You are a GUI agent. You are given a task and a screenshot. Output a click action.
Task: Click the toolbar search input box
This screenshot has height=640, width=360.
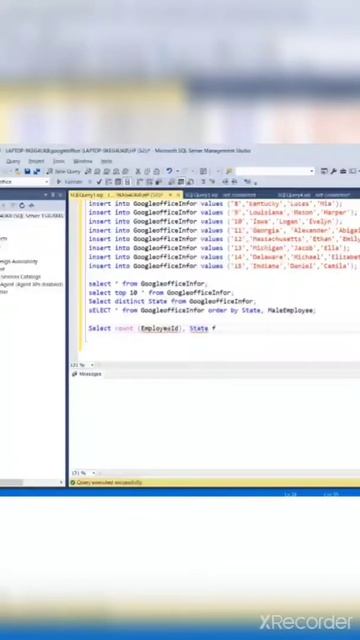point(275,171)
